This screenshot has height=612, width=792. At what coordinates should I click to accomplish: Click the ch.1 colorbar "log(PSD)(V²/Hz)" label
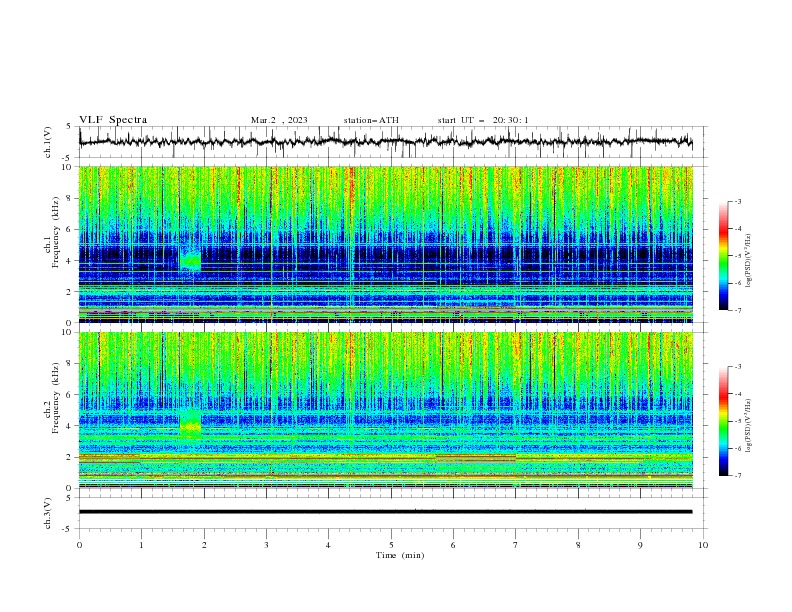(749, 261)
